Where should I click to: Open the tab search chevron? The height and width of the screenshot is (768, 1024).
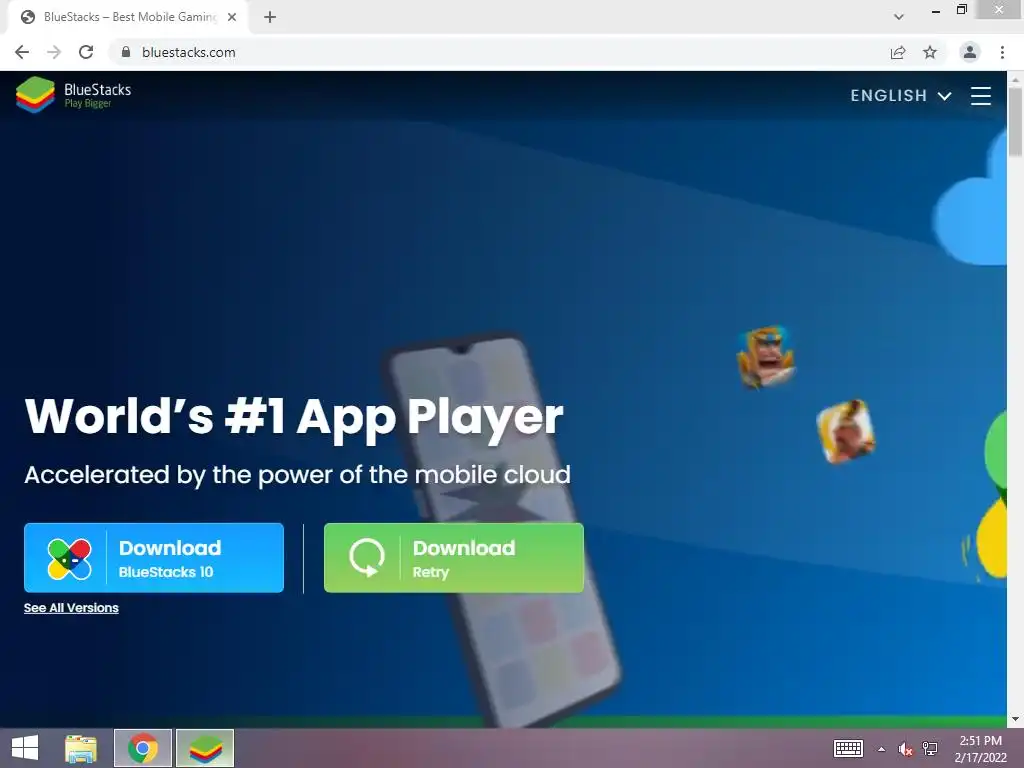point(899,17)
